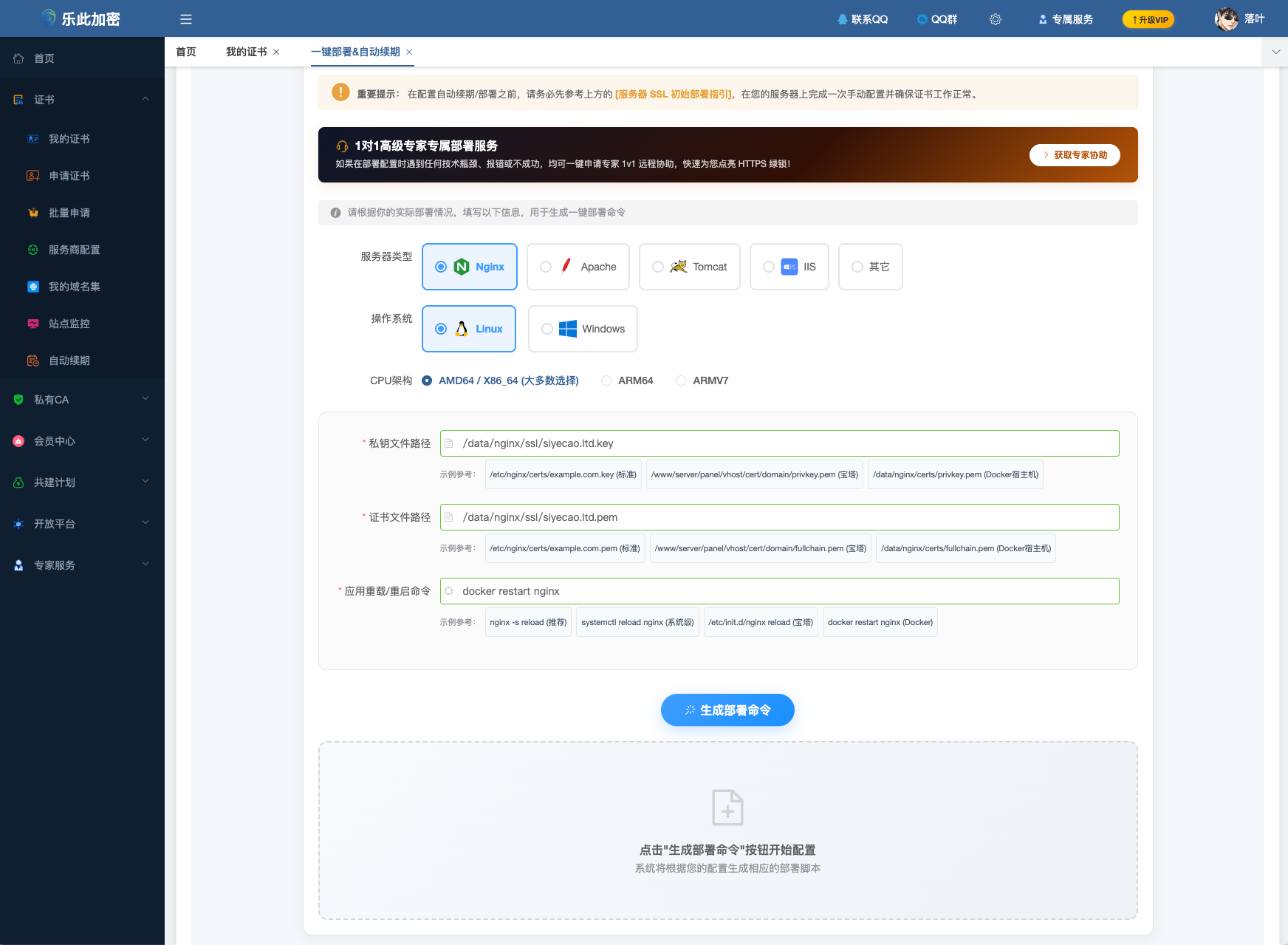Switch to the 首页 tab
This screenshot has width=1288, height=945.
click(186, 52)
